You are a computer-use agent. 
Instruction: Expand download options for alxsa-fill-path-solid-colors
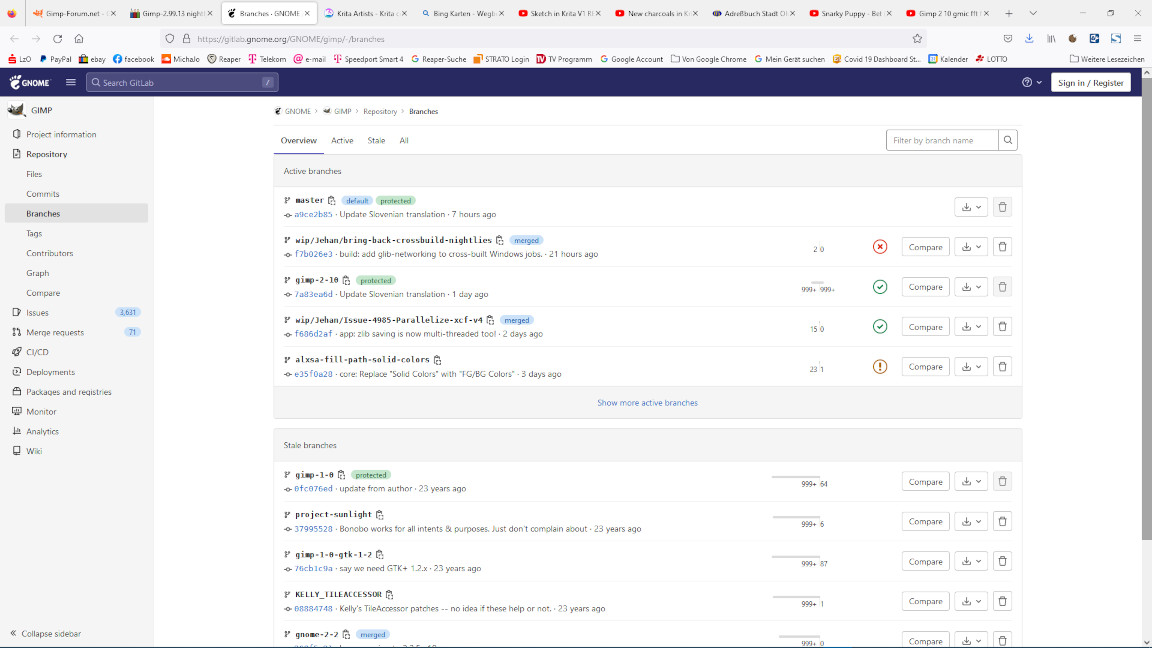[971, 367]
